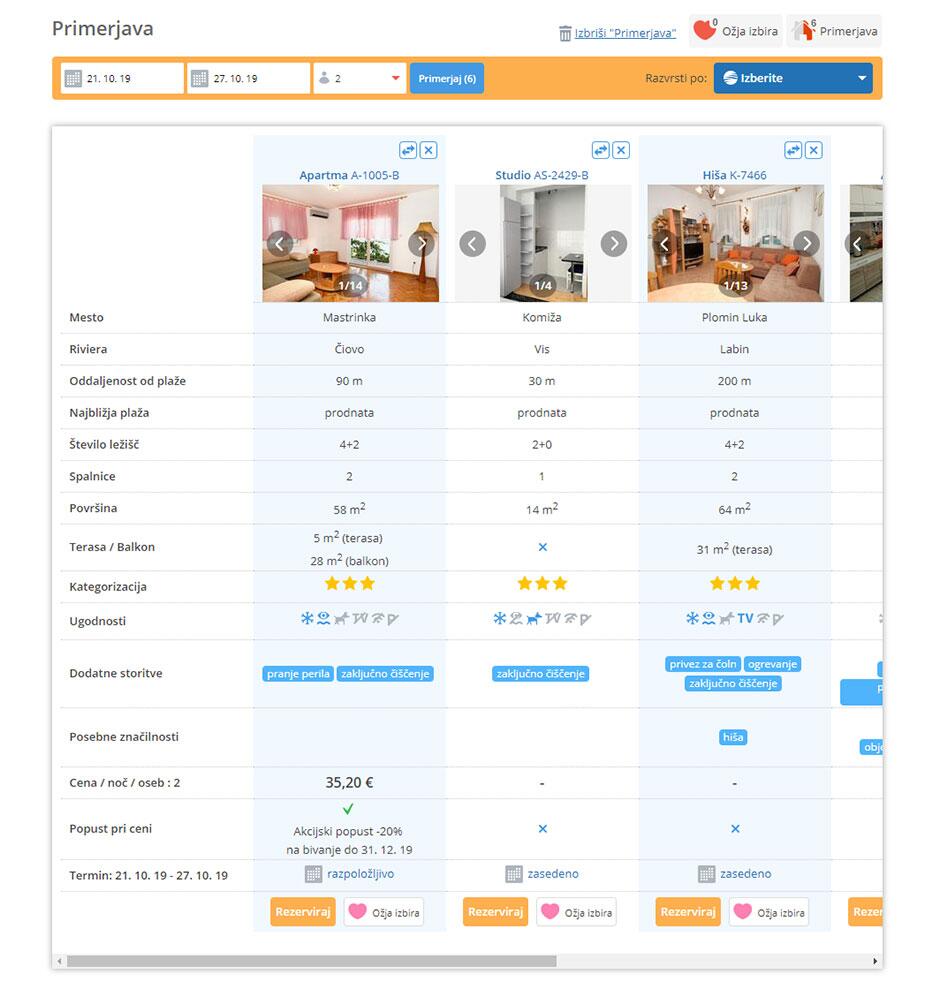Click the swap icon above Hiša K-7466
This screenshot has width=940, height=989.
[793, 150]
